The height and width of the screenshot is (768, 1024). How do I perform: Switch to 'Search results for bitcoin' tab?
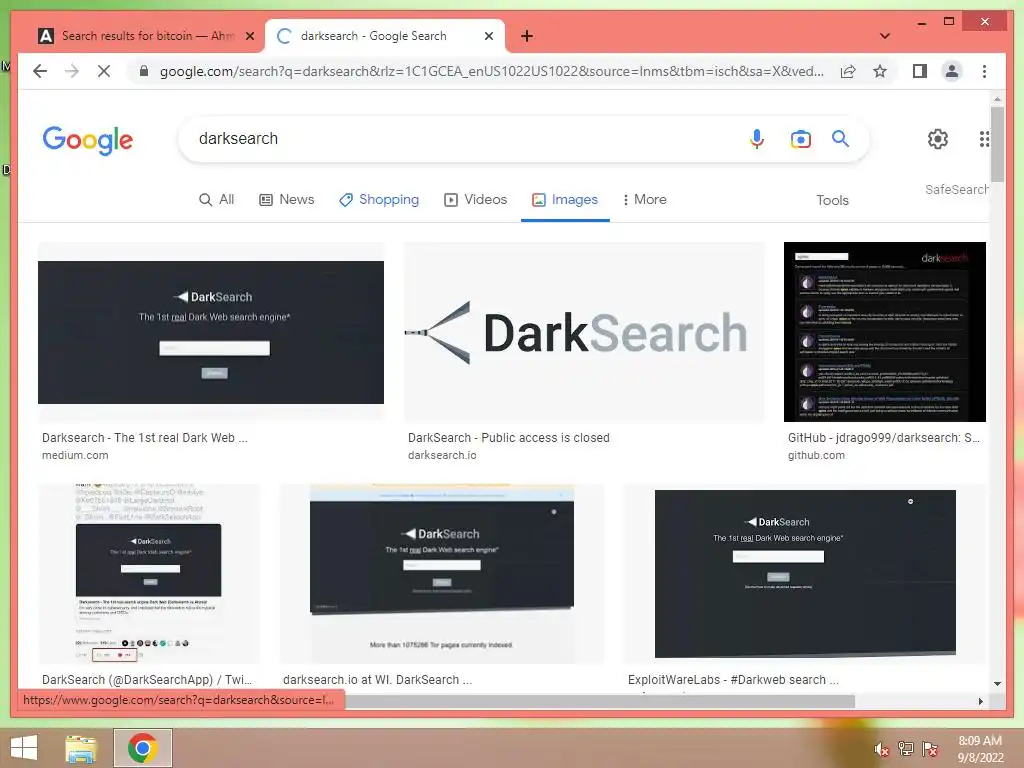[x=147, y=36]
